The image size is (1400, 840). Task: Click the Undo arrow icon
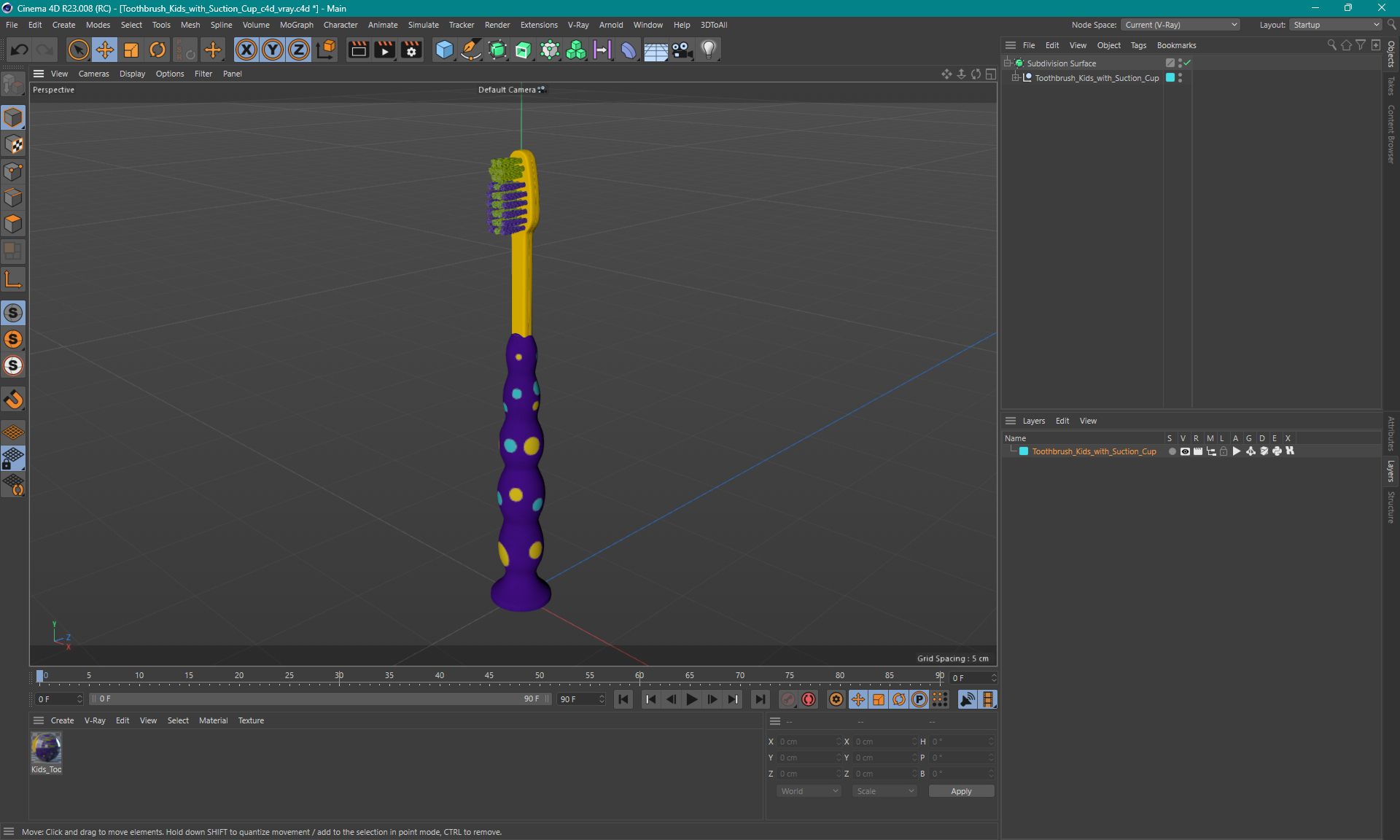[20, 50]
